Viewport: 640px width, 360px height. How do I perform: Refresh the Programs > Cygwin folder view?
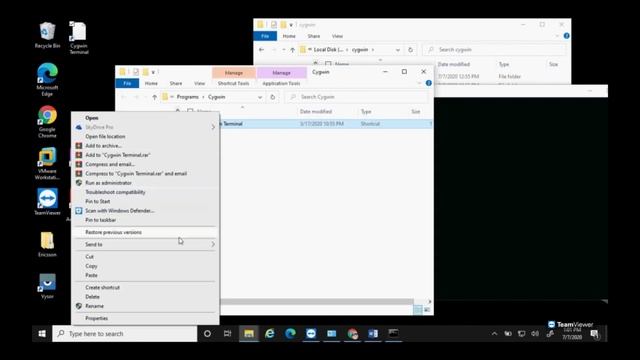click(273, 97)
